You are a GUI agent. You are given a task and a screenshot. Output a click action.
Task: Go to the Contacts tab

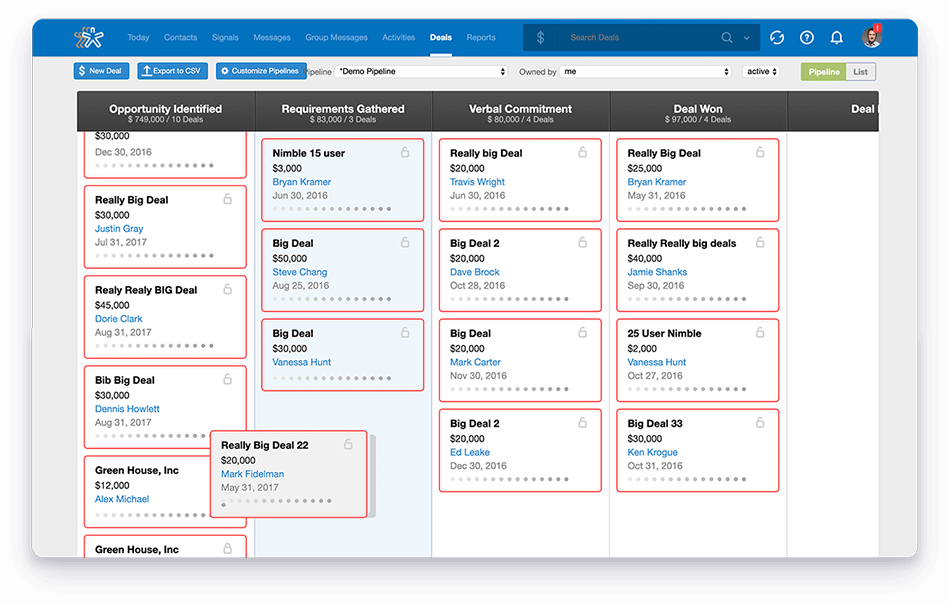point(180,38)
